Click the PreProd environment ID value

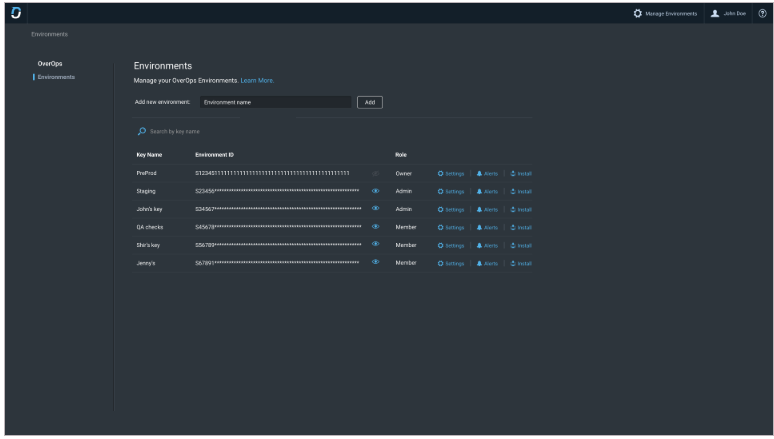[x=272, y=173]
